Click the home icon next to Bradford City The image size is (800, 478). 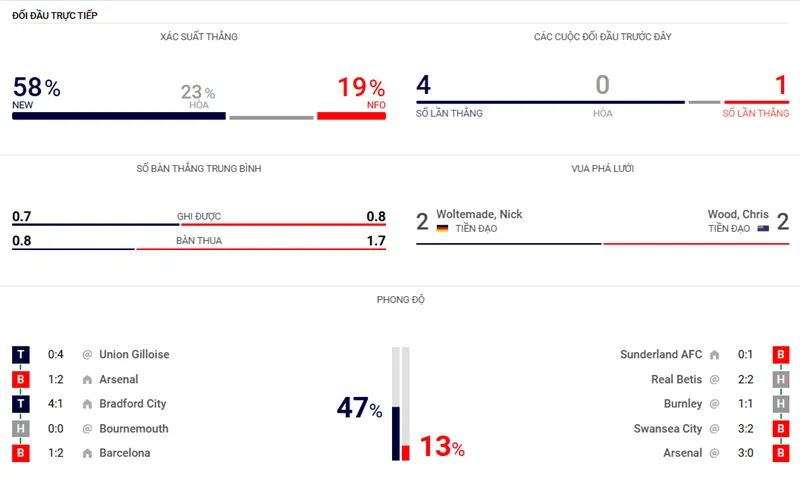(87, 404)
